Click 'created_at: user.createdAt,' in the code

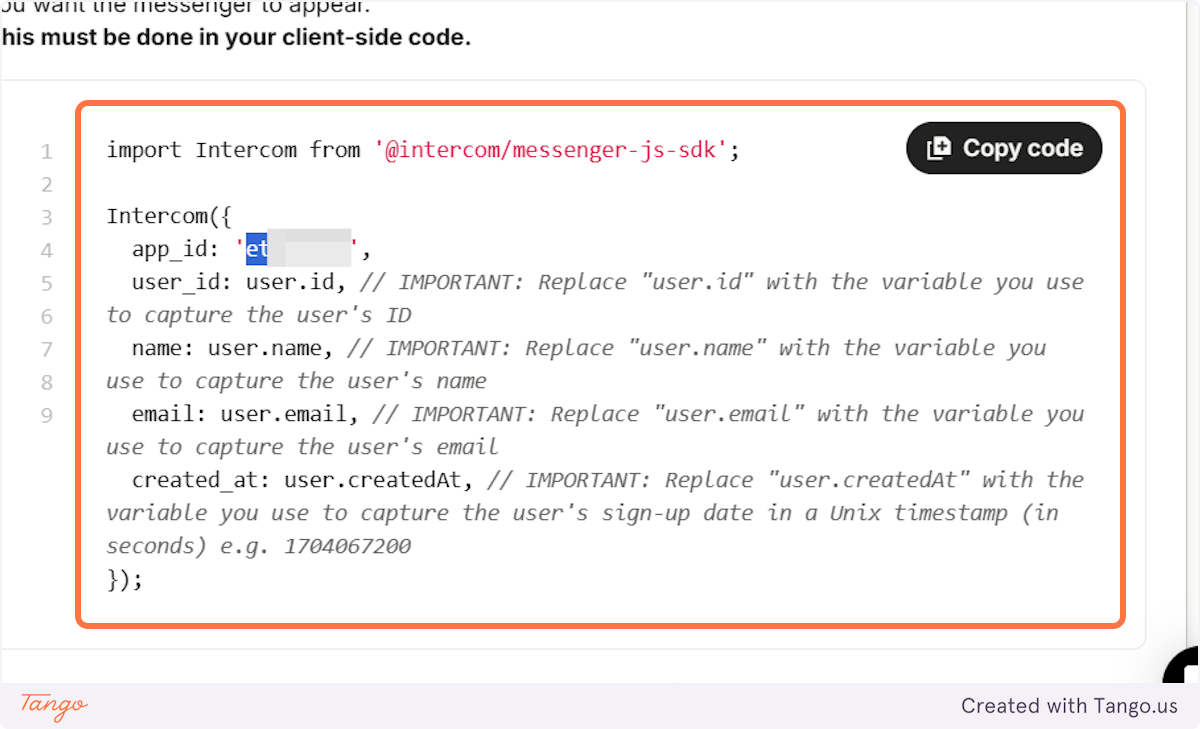click(x=303, y=480)
